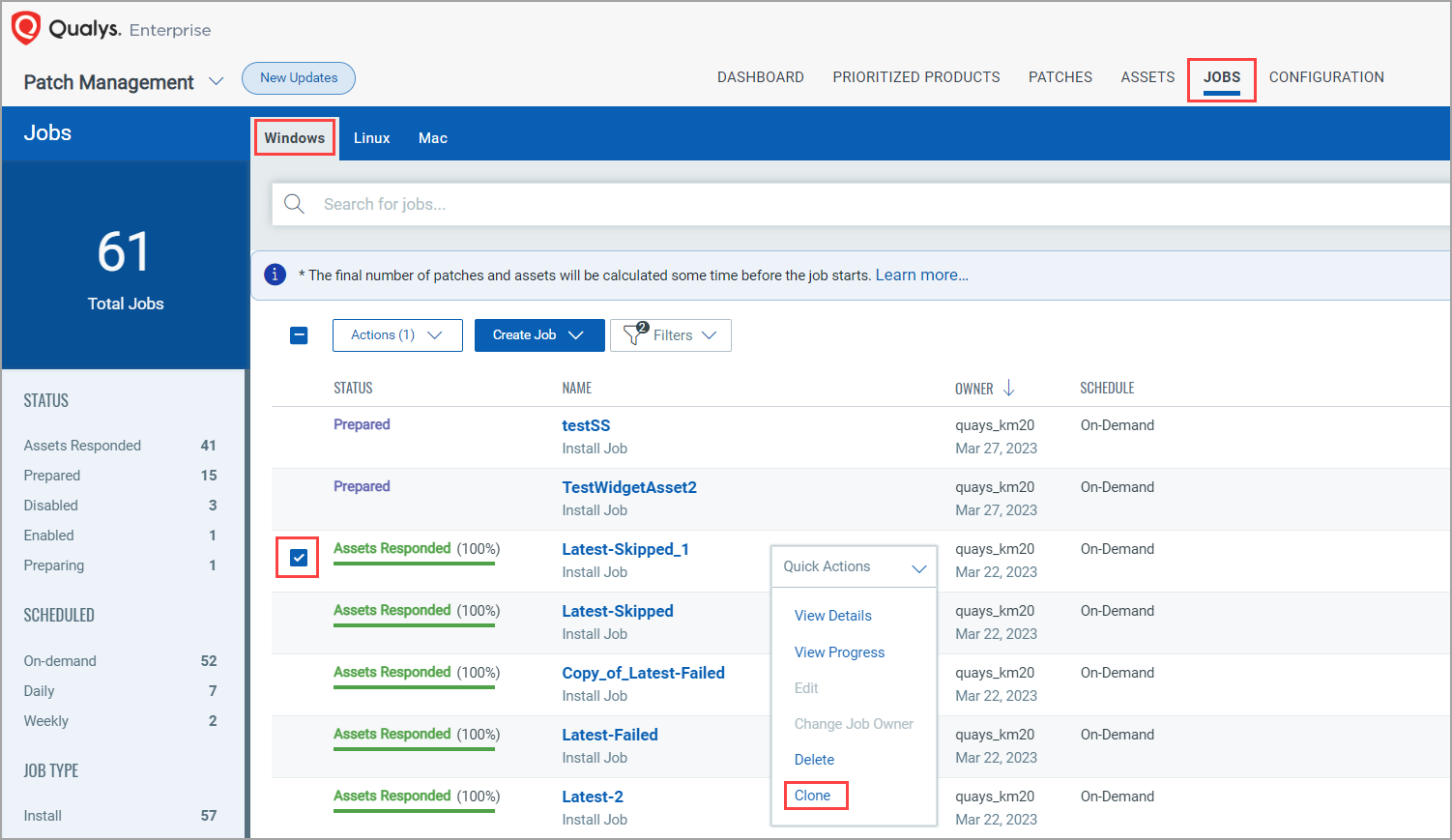Open the Configuration tab

tap(1326, 77)
